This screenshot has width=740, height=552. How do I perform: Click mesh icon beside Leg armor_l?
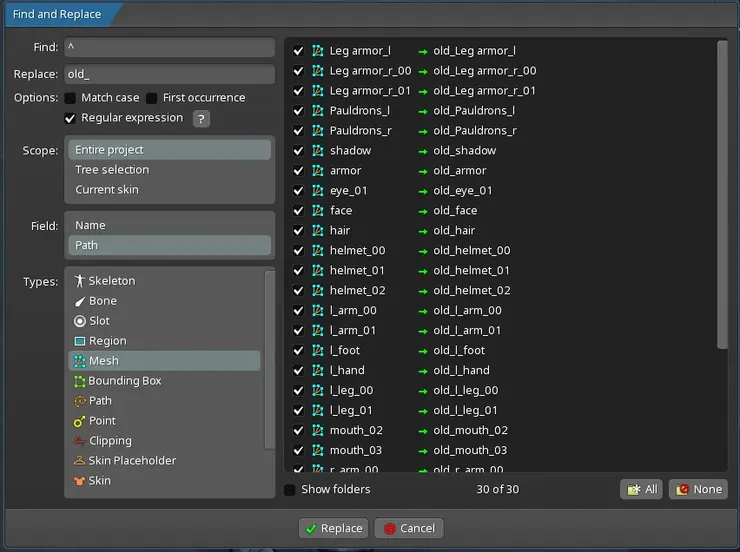tap(318, 50)
